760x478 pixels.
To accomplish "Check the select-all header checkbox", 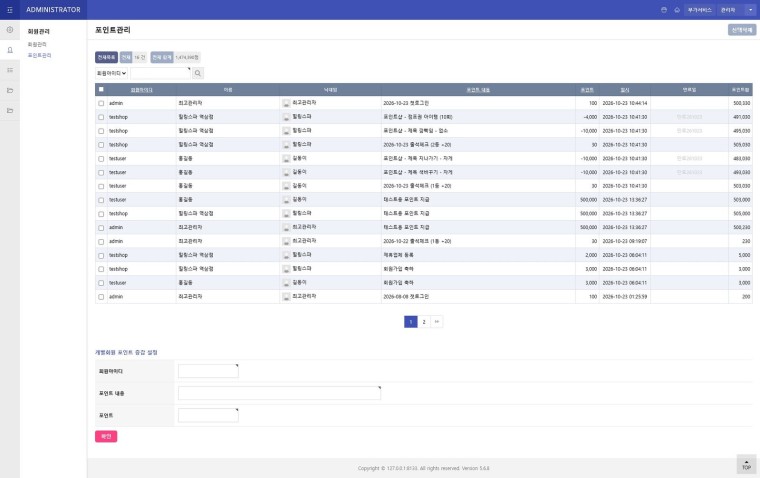I will [x=101, y=89].
